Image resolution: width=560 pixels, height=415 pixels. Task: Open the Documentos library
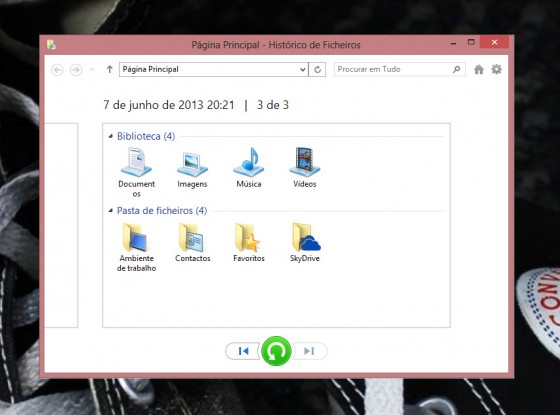[136, 172]
